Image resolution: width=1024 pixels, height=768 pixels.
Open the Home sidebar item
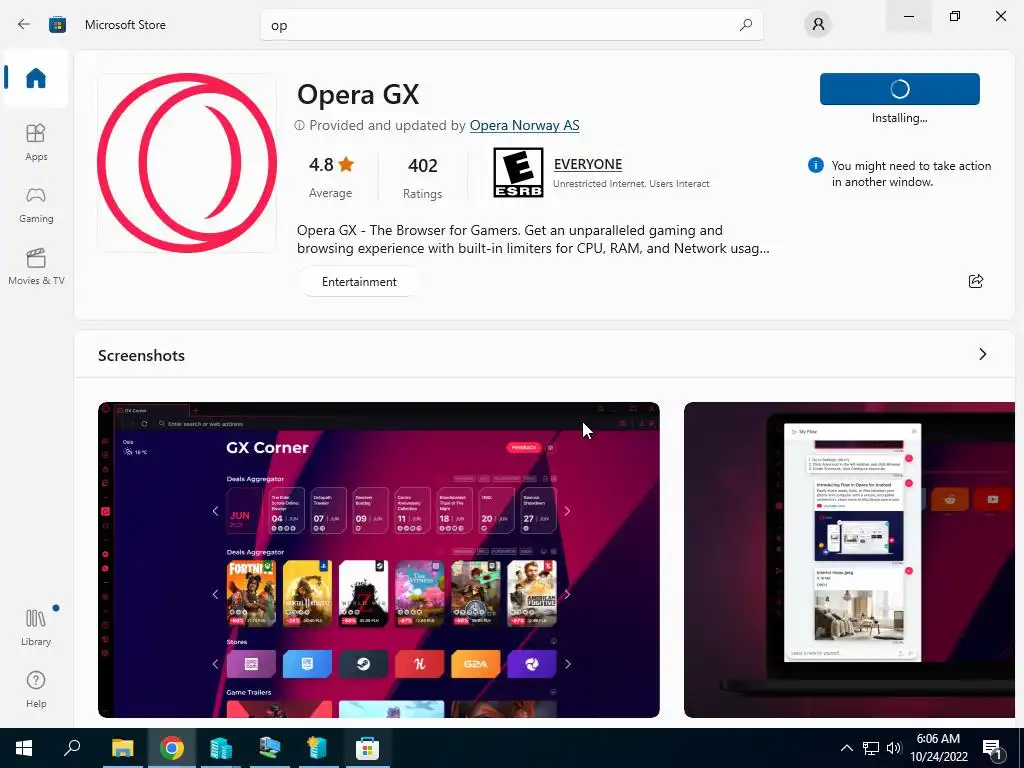click(x=36, y=78)
